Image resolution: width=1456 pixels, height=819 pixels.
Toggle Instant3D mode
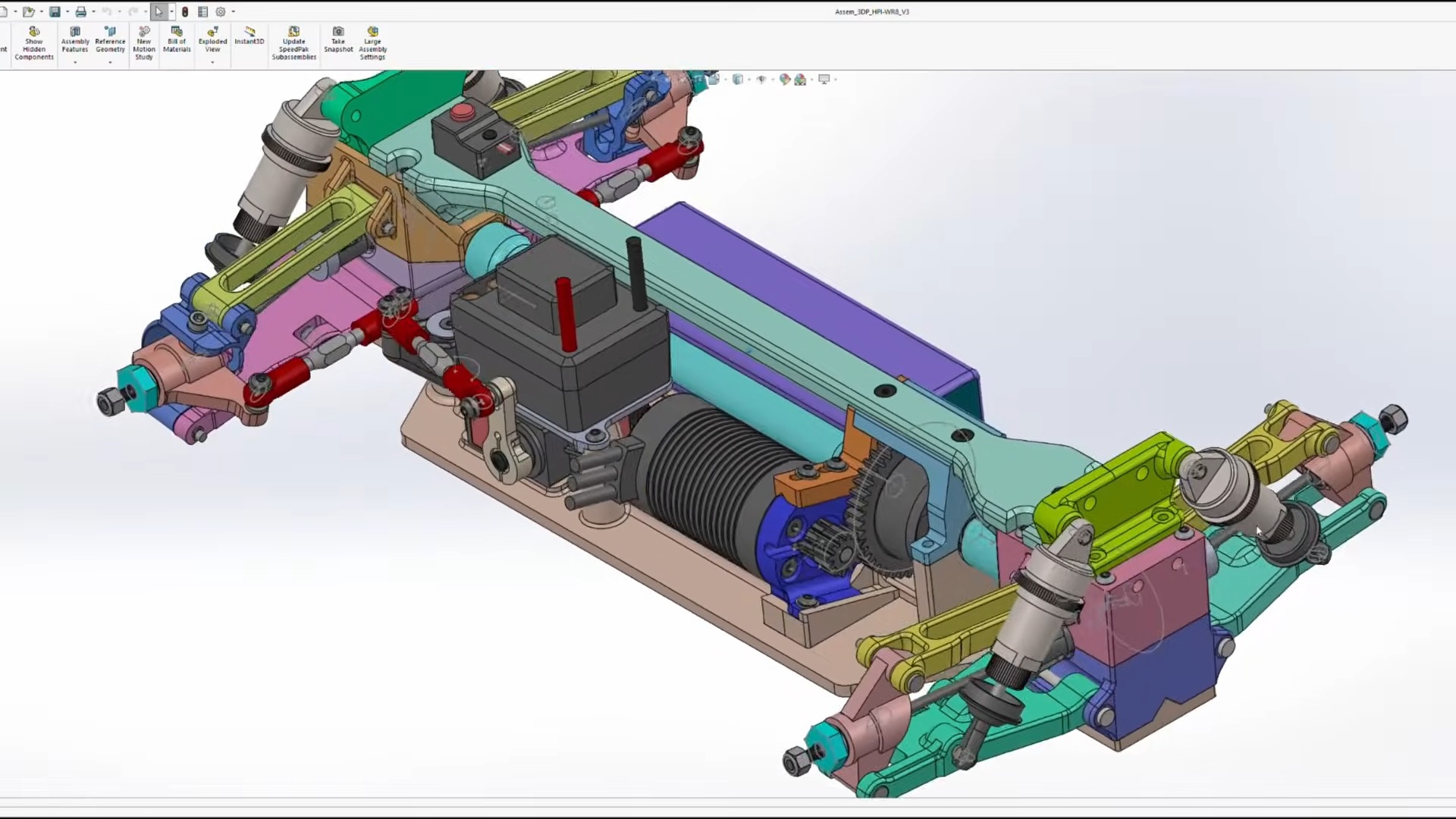(249, 35)
